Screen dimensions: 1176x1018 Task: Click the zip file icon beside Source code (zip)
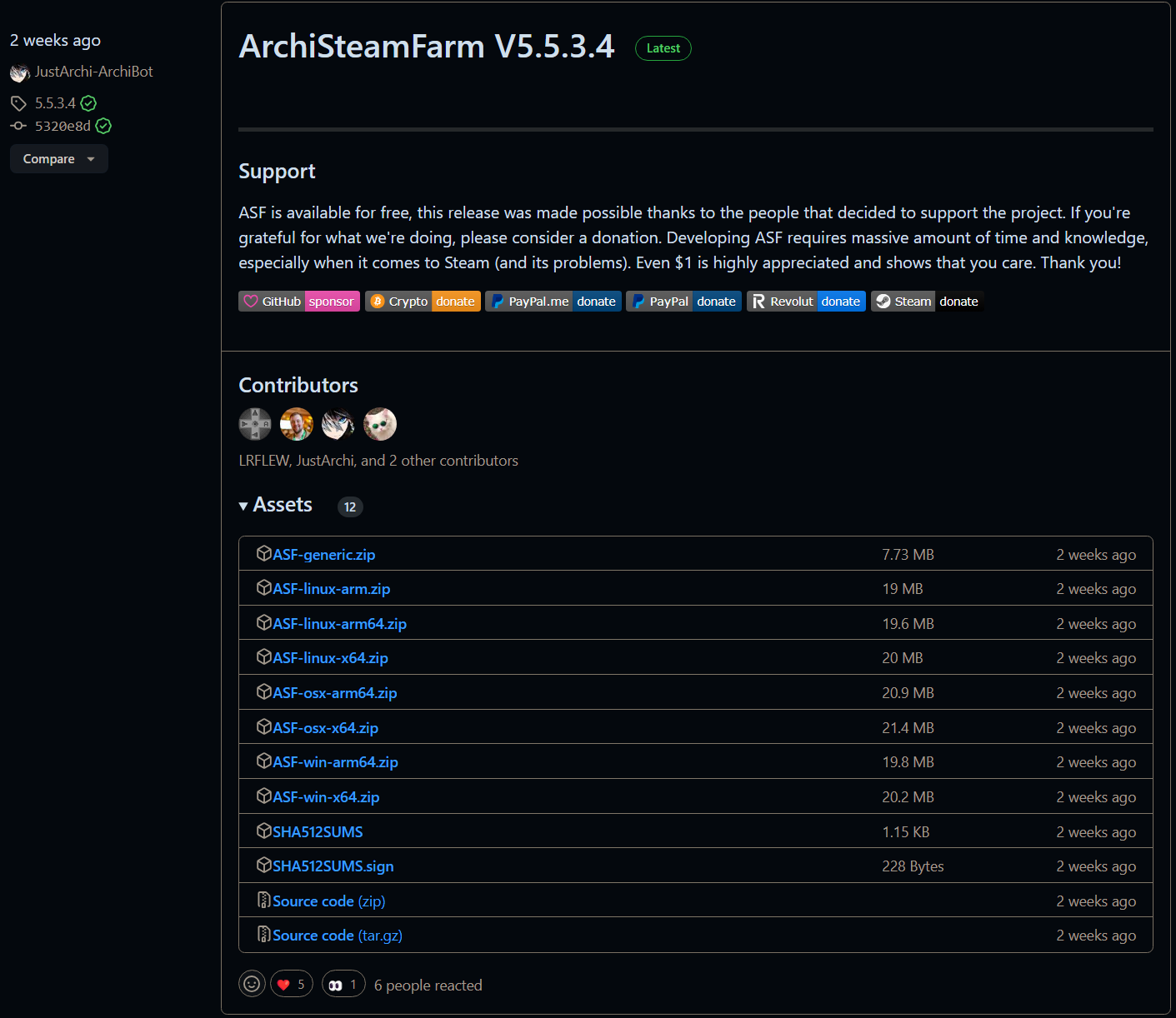(x=264, y=901)
